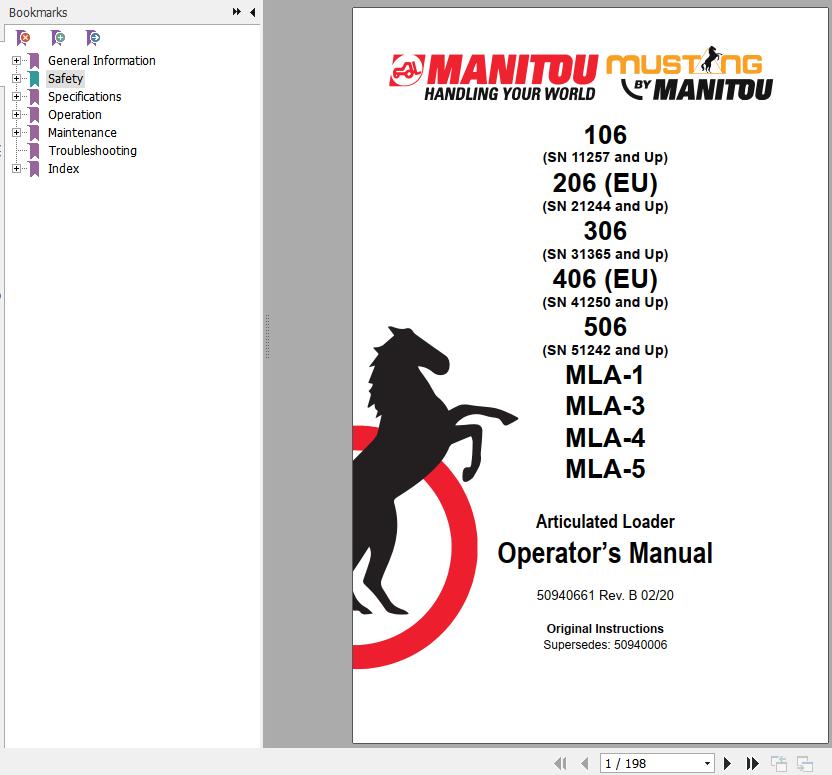Click the '506' model heading
This screenshot has width=832, height=775.
[x=605, y=327]
